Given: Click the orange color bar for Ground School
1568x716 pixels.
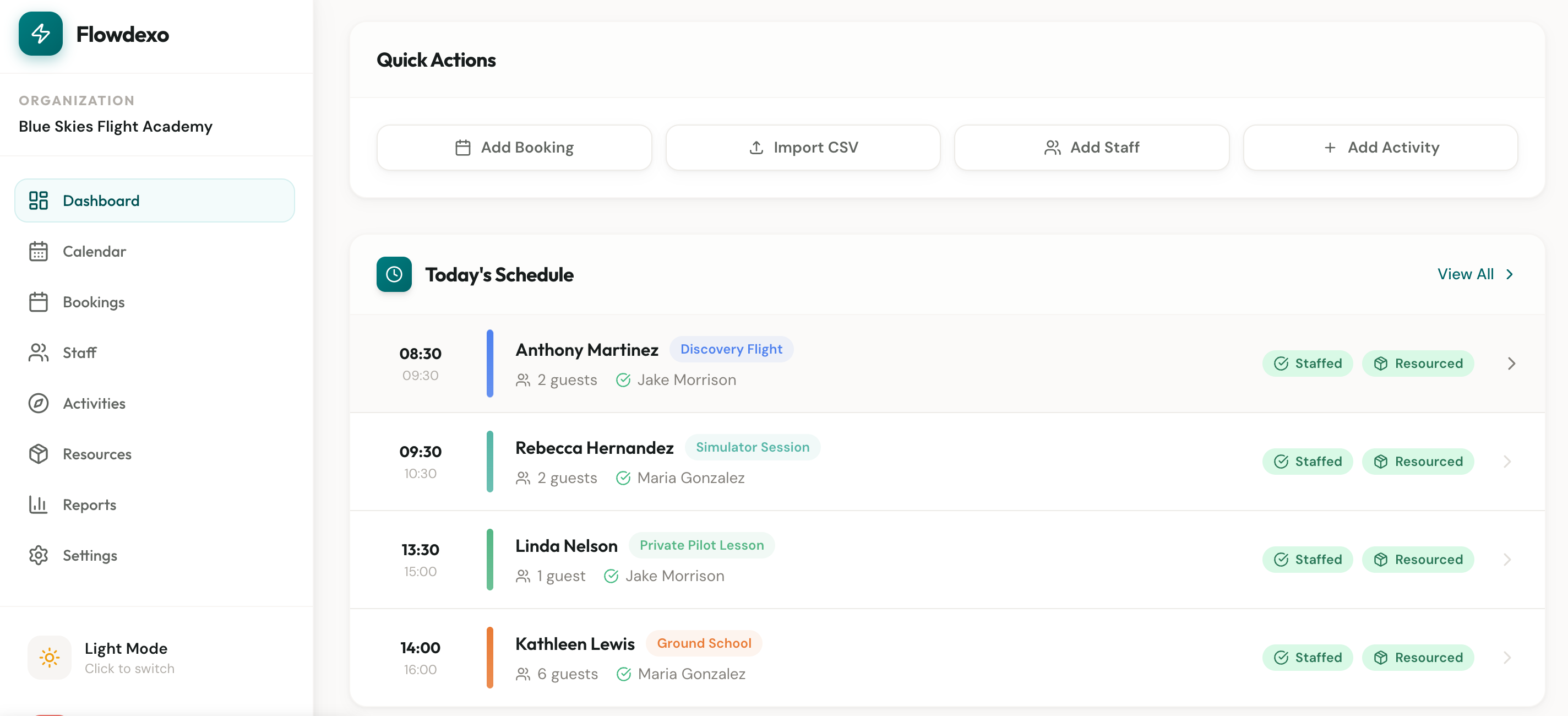Looking at the screenshot, I should [489, 658].
